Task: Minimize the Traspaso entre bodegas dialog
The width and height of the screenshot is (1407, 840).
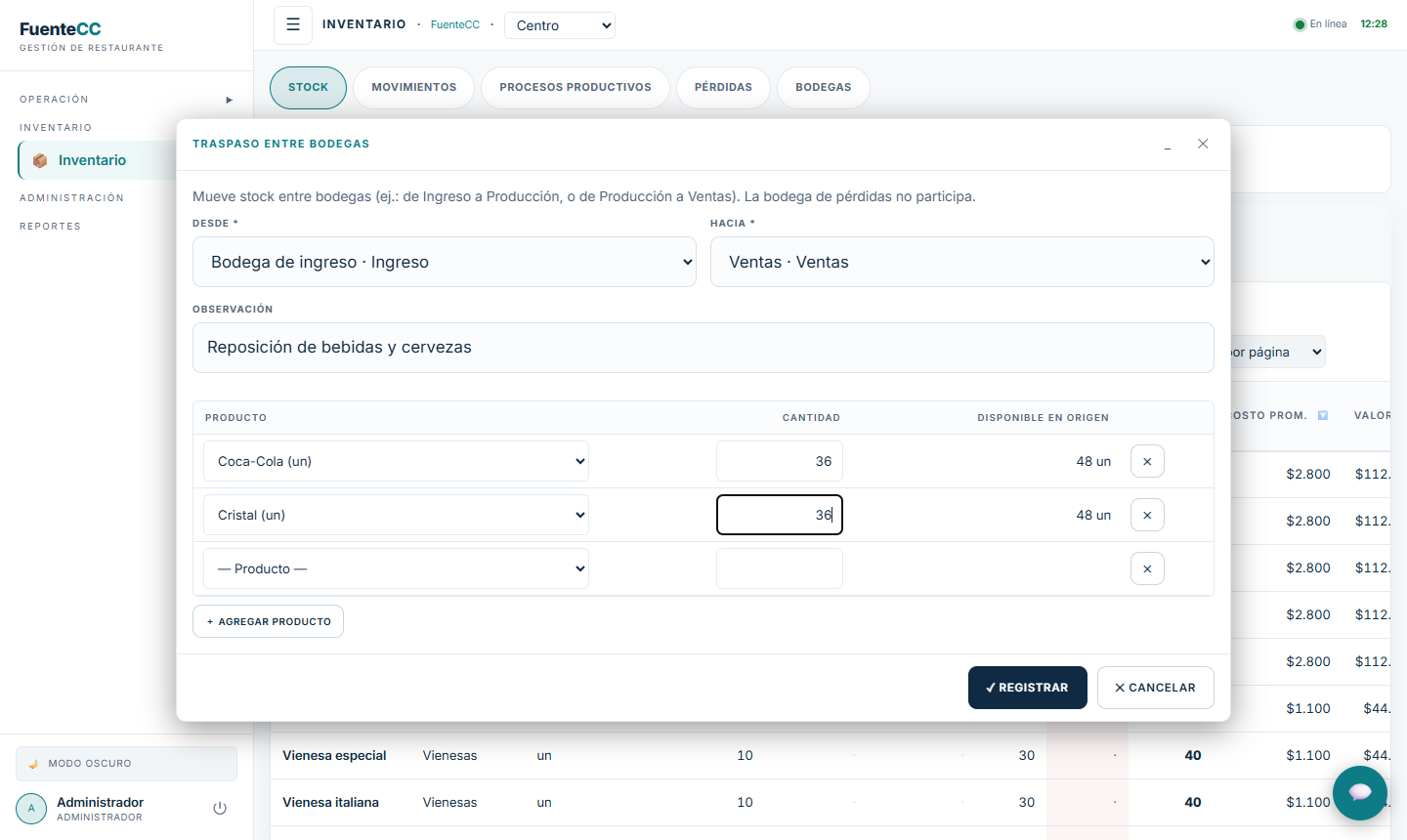Action: pyautogui.click(x=1168, y=145)
